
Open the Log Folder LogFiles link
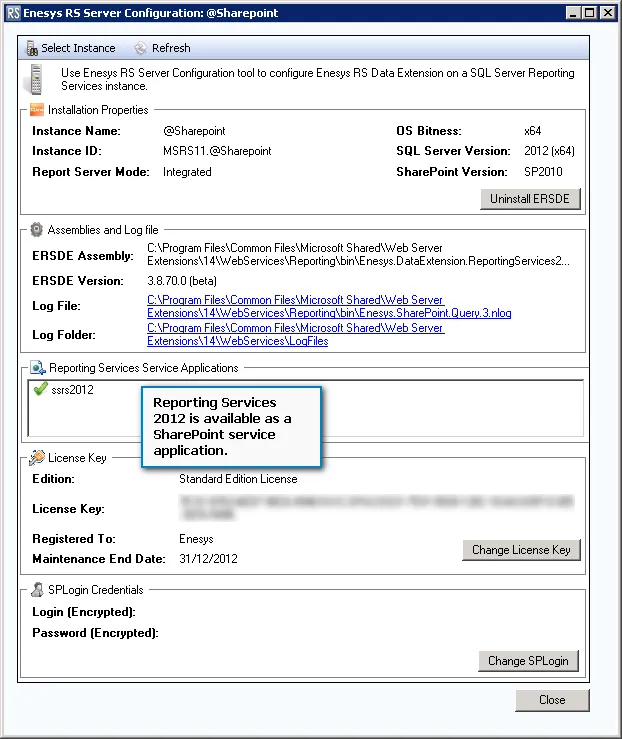[295, 334]
